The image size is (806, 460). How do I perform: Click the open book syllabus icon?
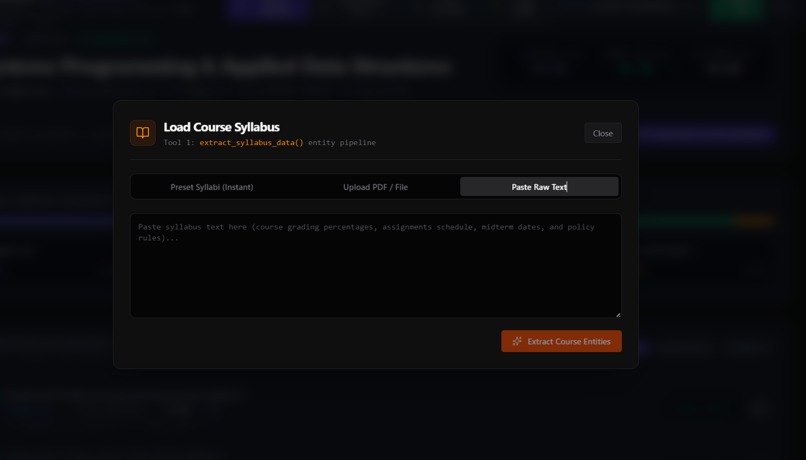(x=142, y=133)
